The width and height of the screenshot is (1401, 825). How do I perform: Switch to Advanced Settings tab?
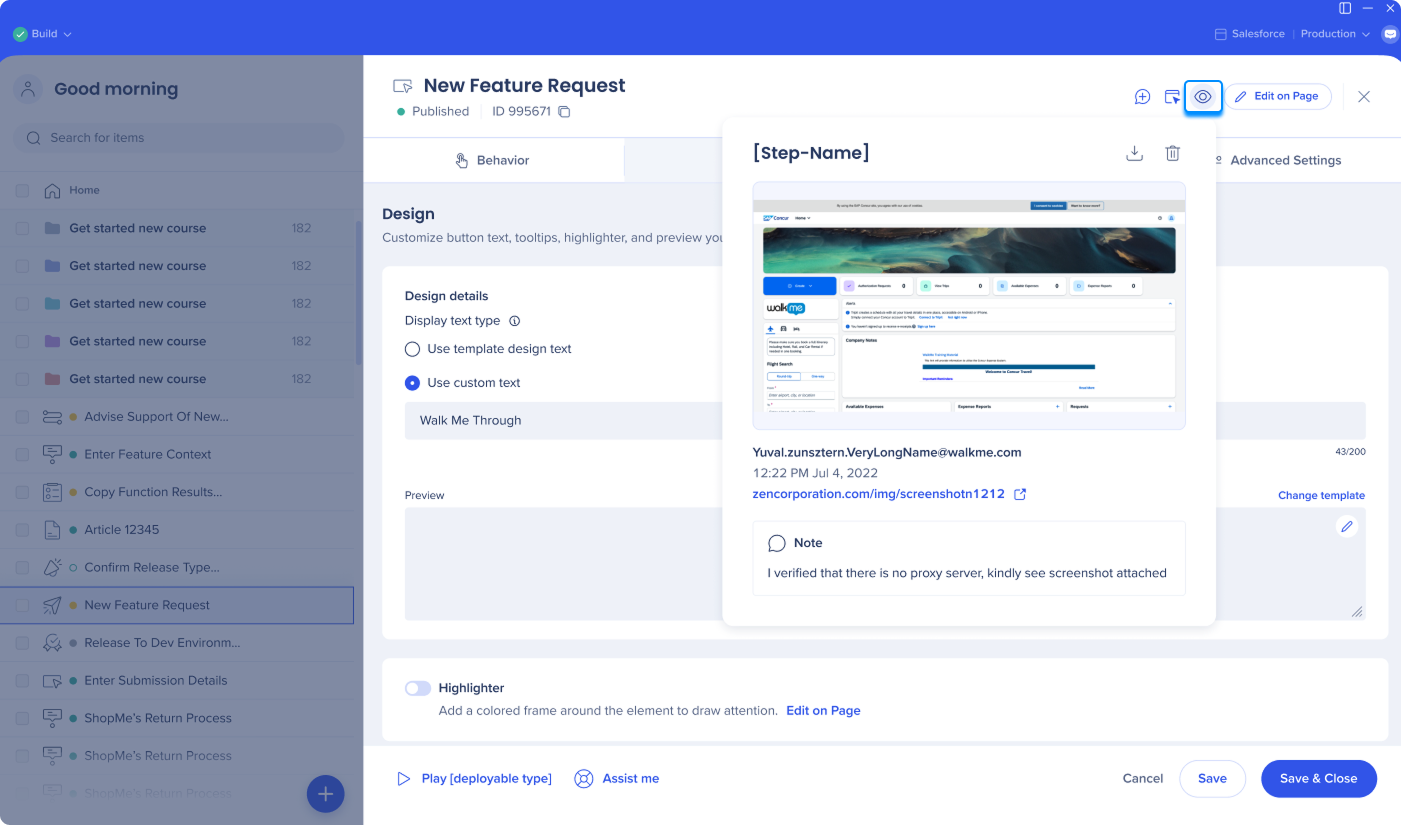click(1284, 160)
